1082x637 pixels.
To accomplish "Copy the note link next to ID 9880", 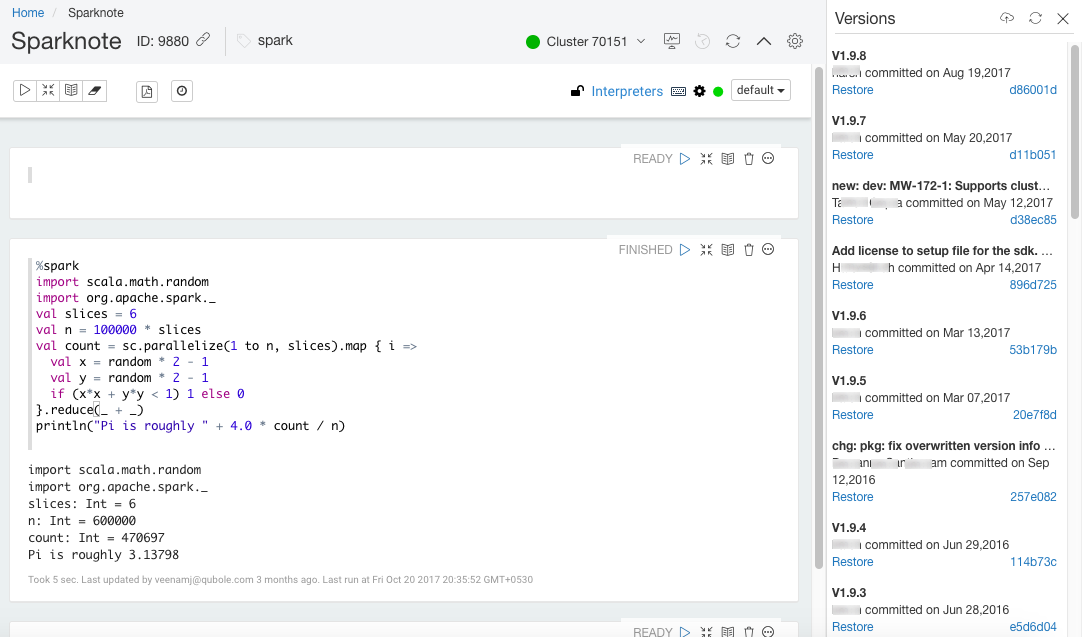I will (203, 40).
